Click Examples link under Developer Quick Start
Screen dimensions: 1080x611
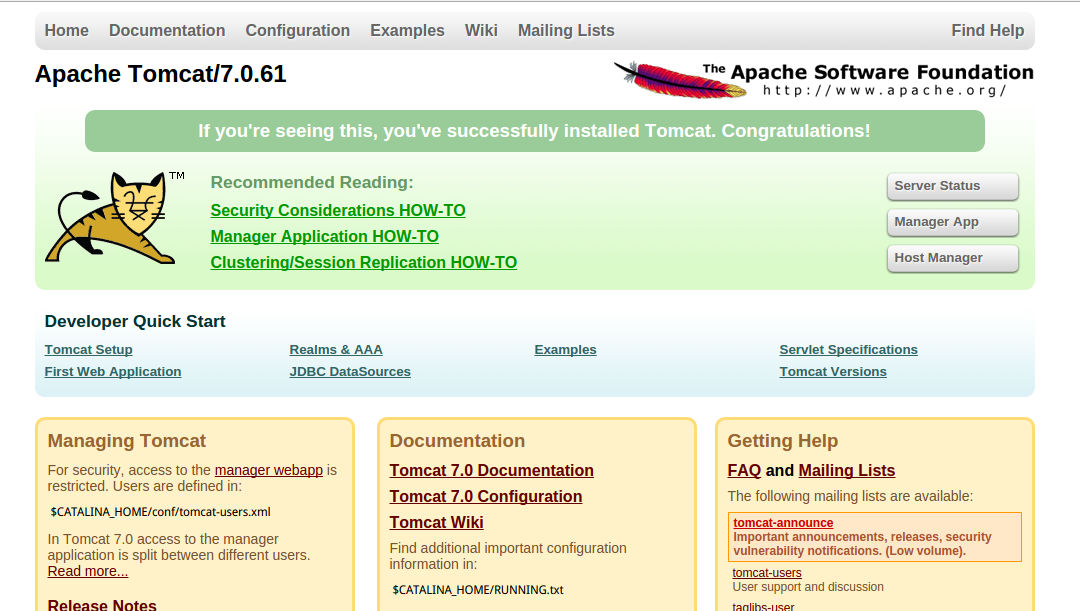pyautogui.click(x=565, y=350)
